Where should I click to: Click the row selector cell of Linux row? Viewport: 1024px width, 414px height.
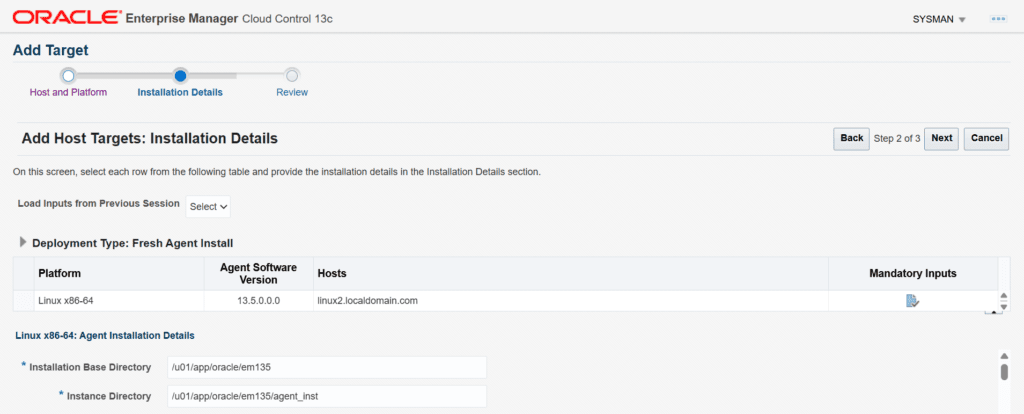pyautogui.click(x=24, y=301)
